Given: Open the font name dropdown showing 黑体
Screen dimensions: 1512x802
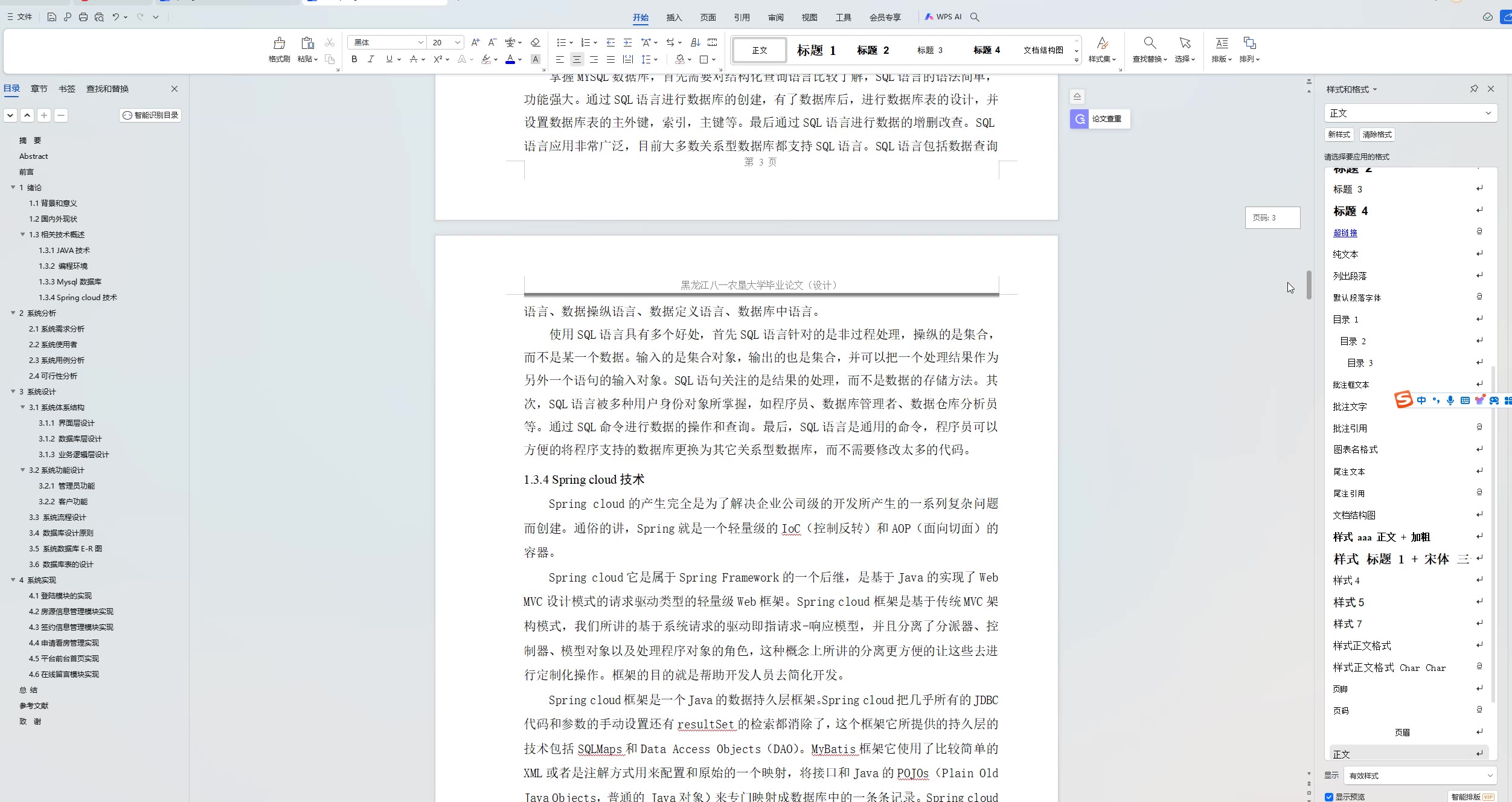Looking at the screenshot, I should click(x=421, y=42).
